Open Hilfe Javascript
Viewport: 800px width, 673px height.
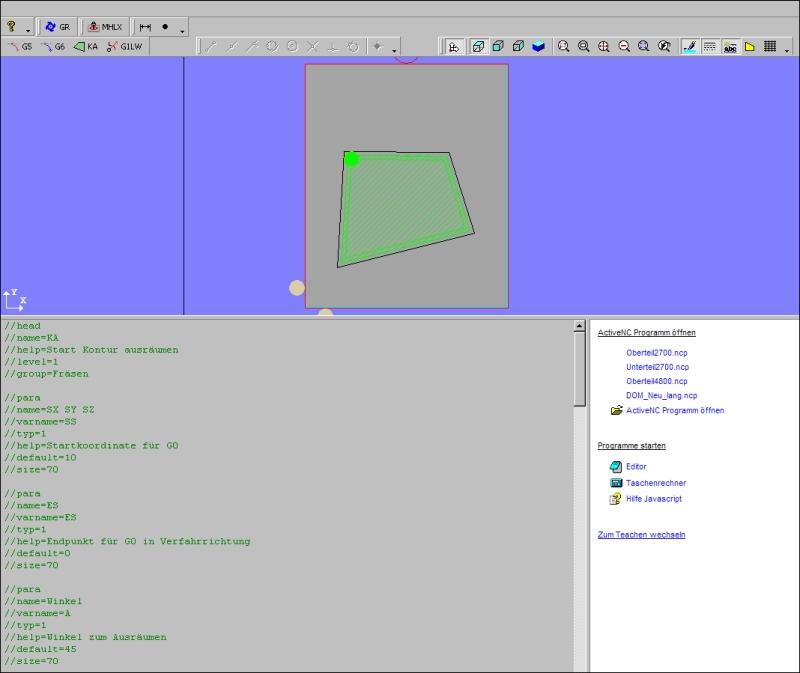click(654, 498)
